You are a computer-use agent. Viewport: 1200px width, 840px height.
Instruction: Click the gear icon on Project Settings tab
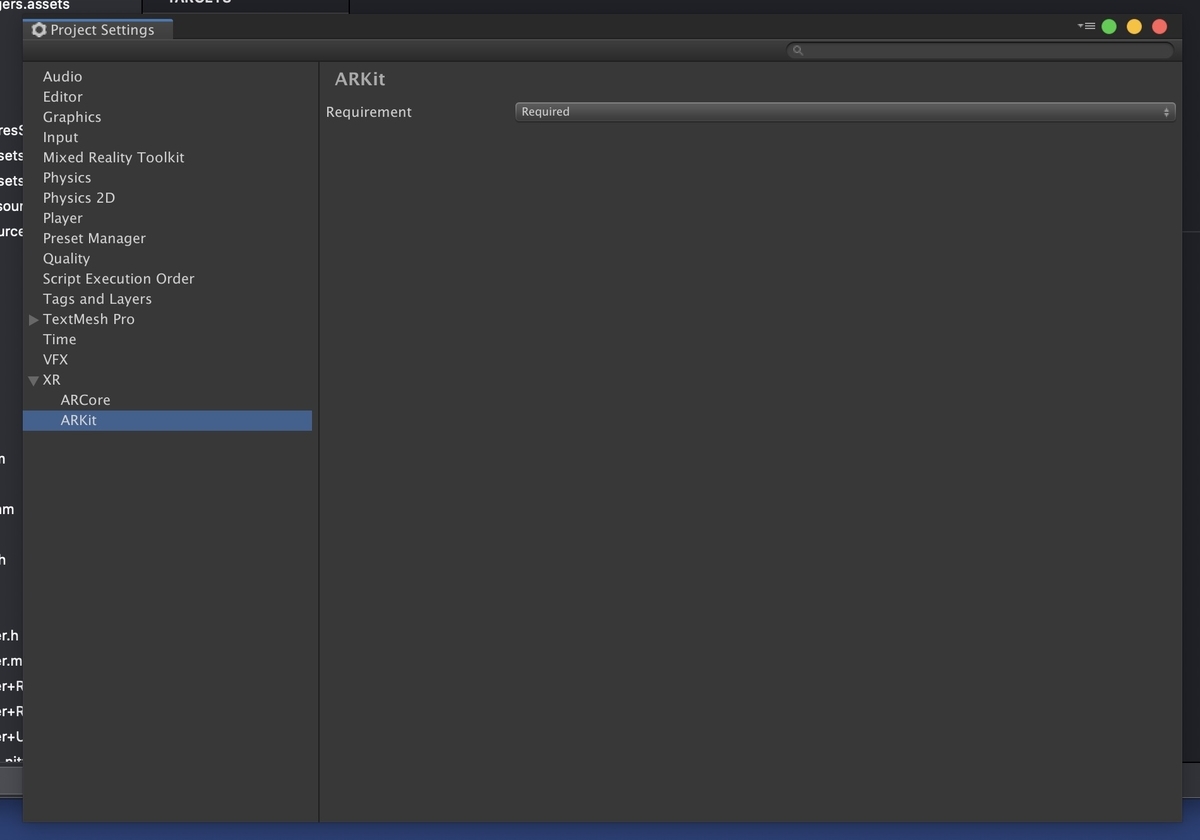pyautogui.click(x=39, y=30)
